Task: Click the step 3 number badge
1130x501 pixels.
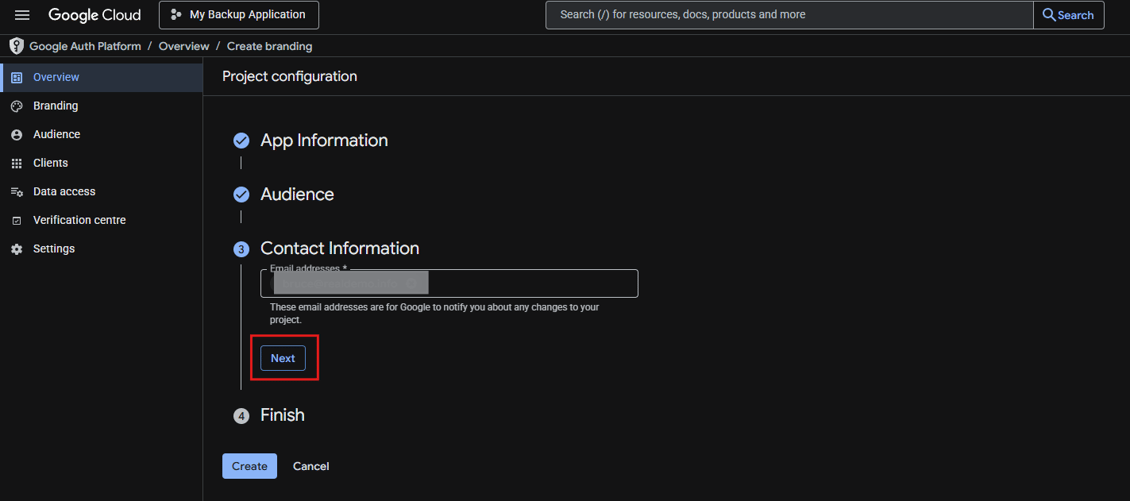Action: click(x=241, y=249)
